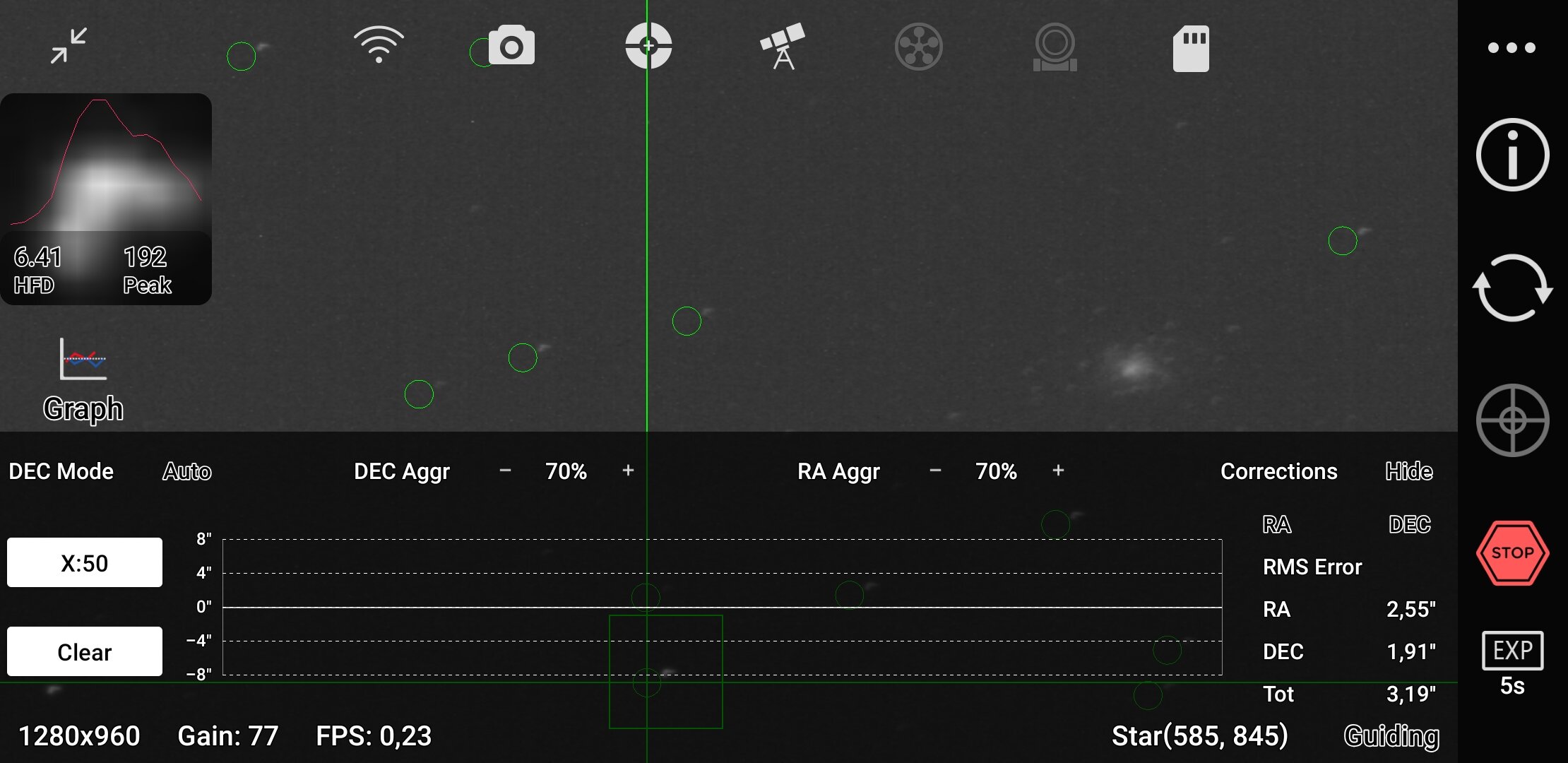Open the filter wheel icon
Image resolution: width=1568 pixels, height=763 pixels.
[x=918, y=47]
